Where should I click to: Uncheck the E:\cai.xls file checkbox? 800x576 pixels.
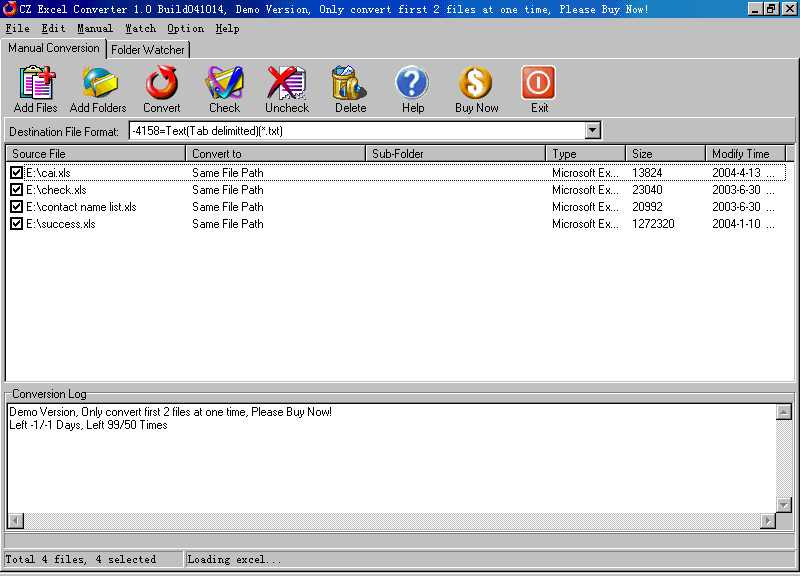click(16, 173)
